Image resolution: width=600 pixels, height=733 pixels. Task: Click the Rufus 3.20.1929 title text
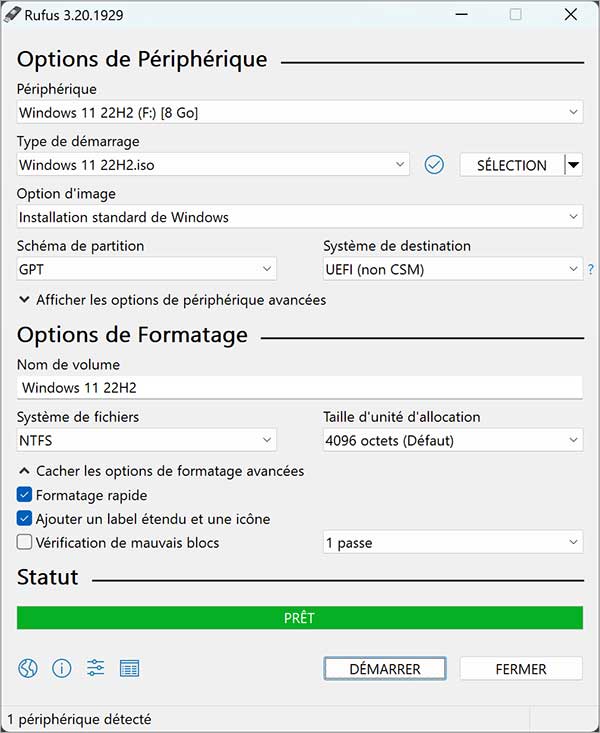pyautogui.click(x=74, y=15)
